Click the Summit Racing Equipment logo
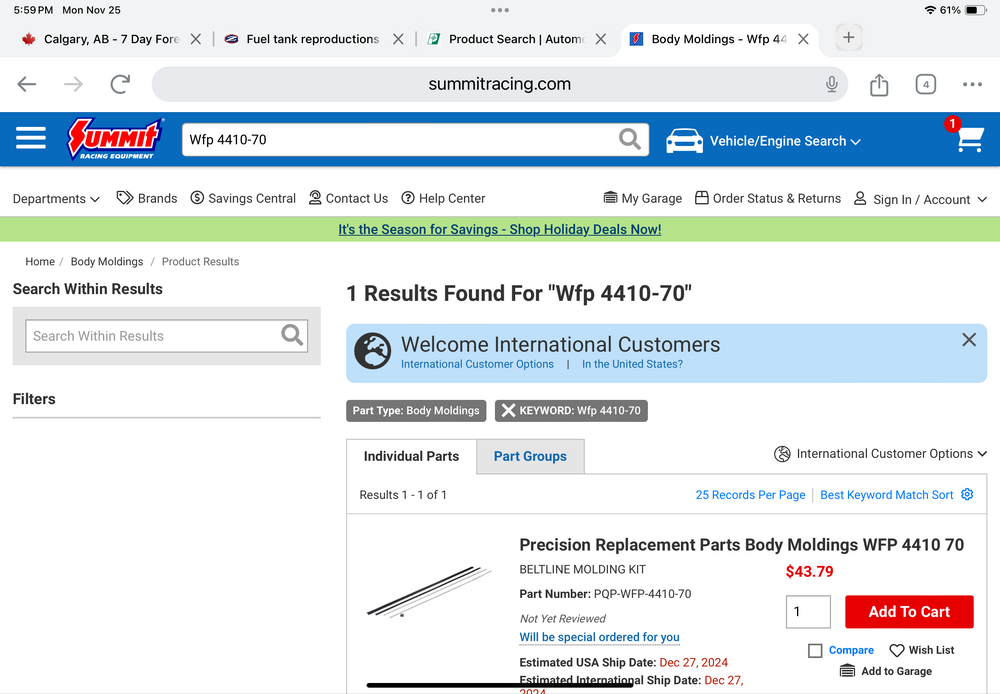 (115, 138)
